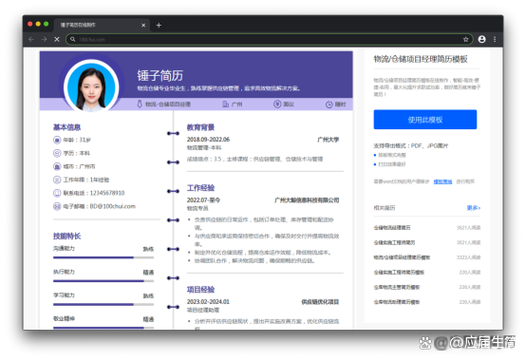Click the email icon beside 电子邮箱
This screenshot has height=361, width=526.
(57, 206)
